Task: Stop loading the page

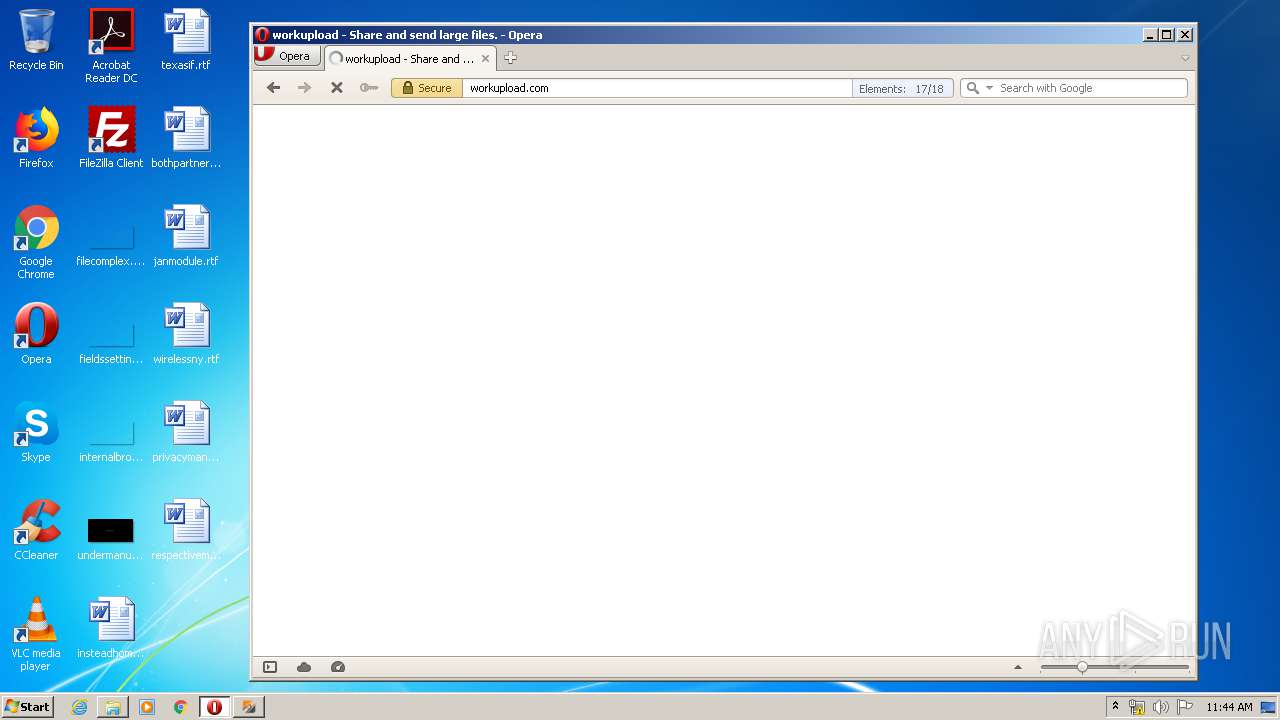Action: [337, 88]
